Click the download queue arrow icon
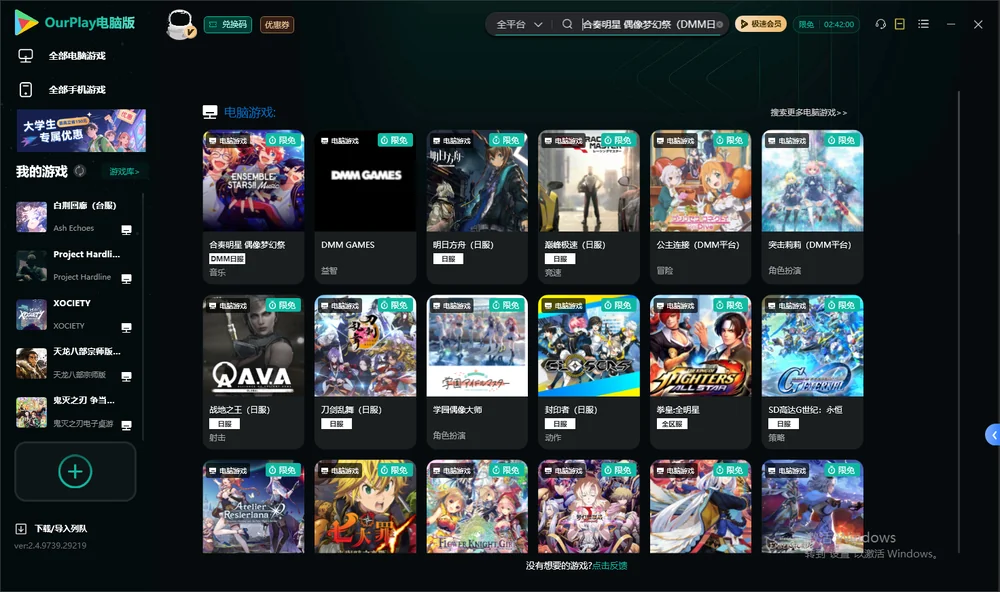This screenshot has width=1000, height=592. point(20,529)
